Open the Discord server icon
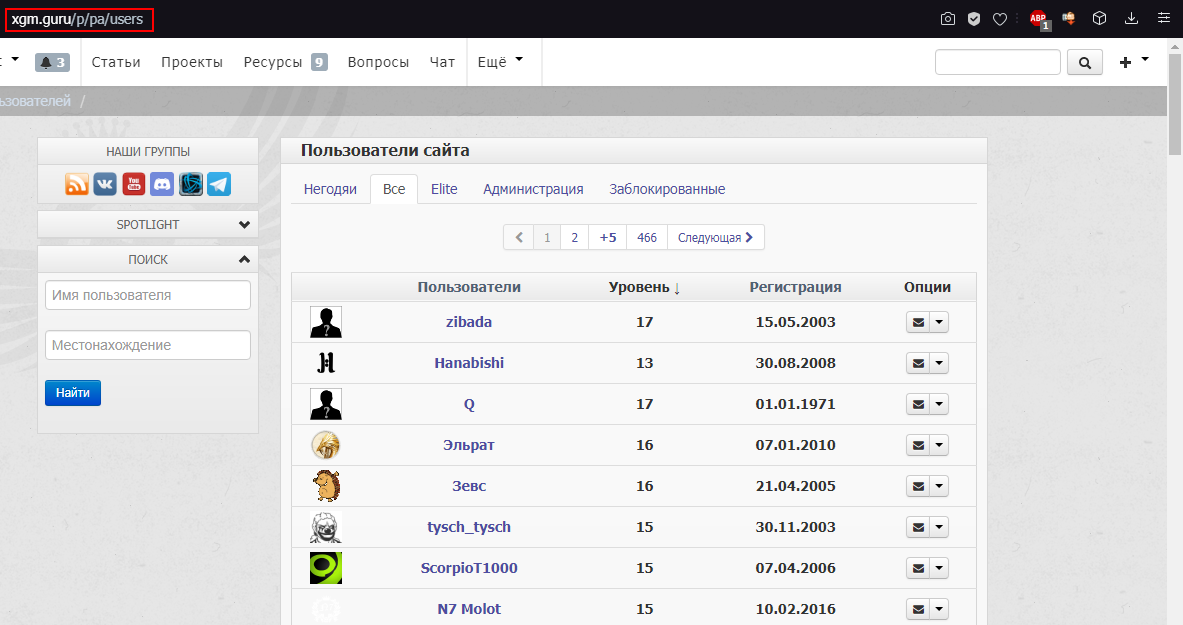 (162, 184)
